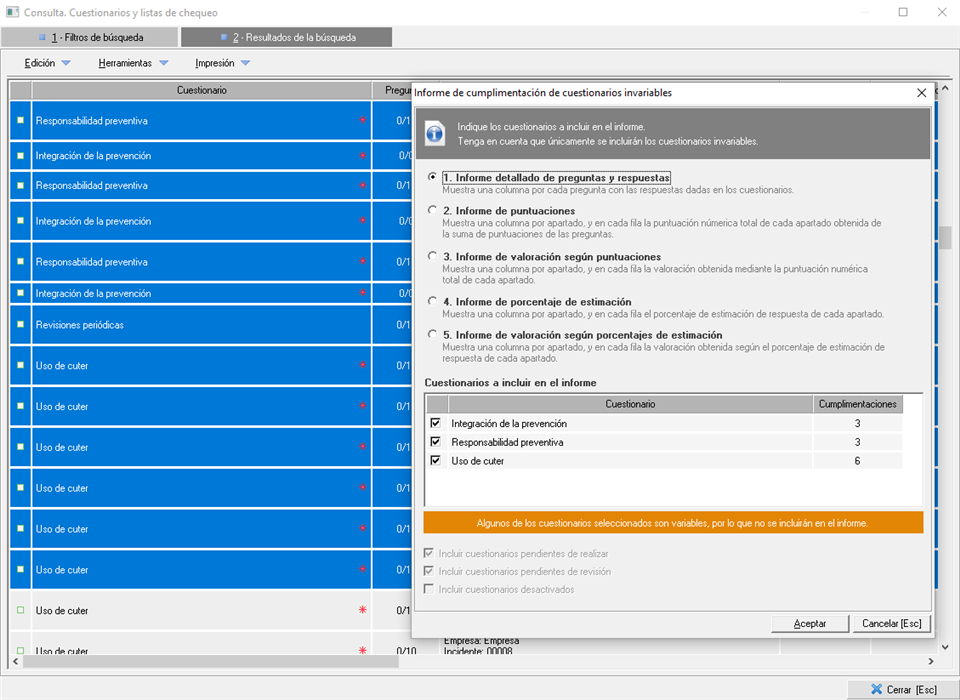Click the application icon in the title bar

pyautogui.click(x=13, y=13)
